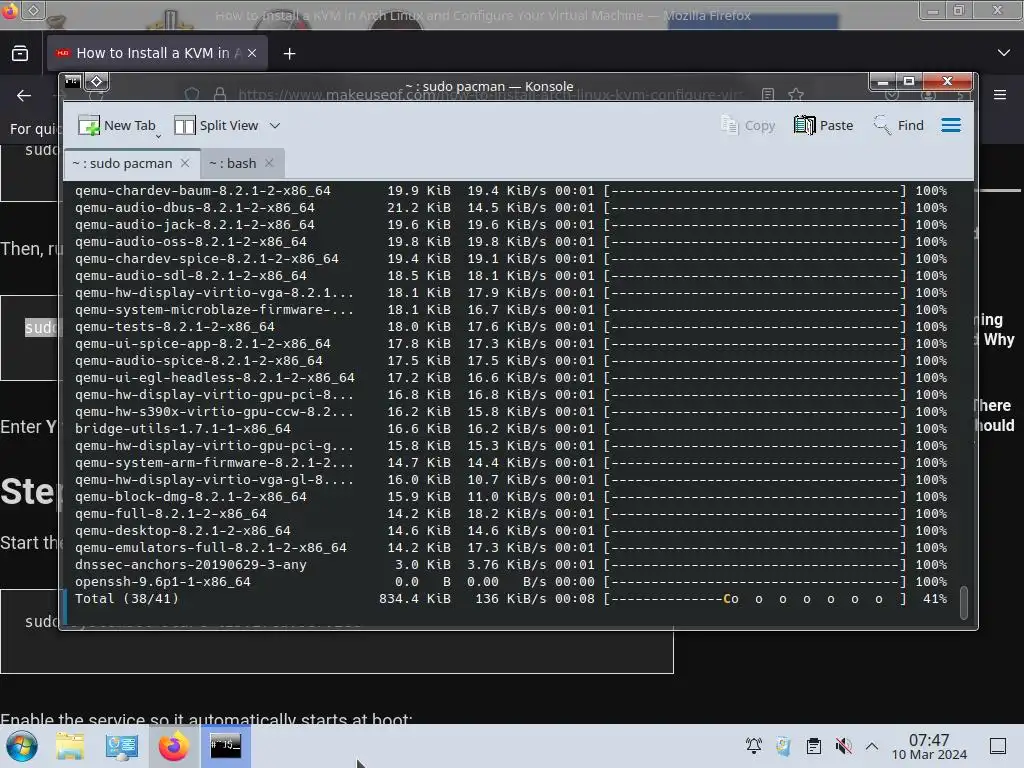Switch to Firefox from taskbar
Screen dimensions: 1024x768
173,746
